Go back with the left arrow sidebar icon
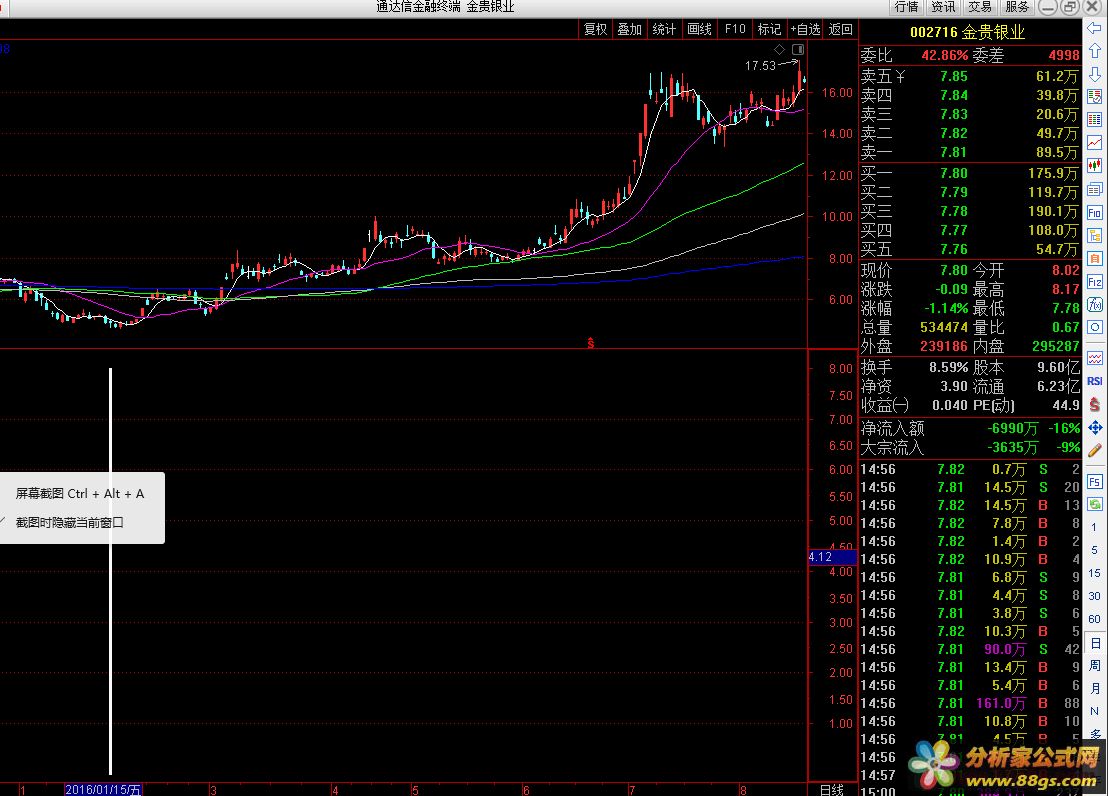The height and width of the screenshot is (796, 1108). point(1095,28)
